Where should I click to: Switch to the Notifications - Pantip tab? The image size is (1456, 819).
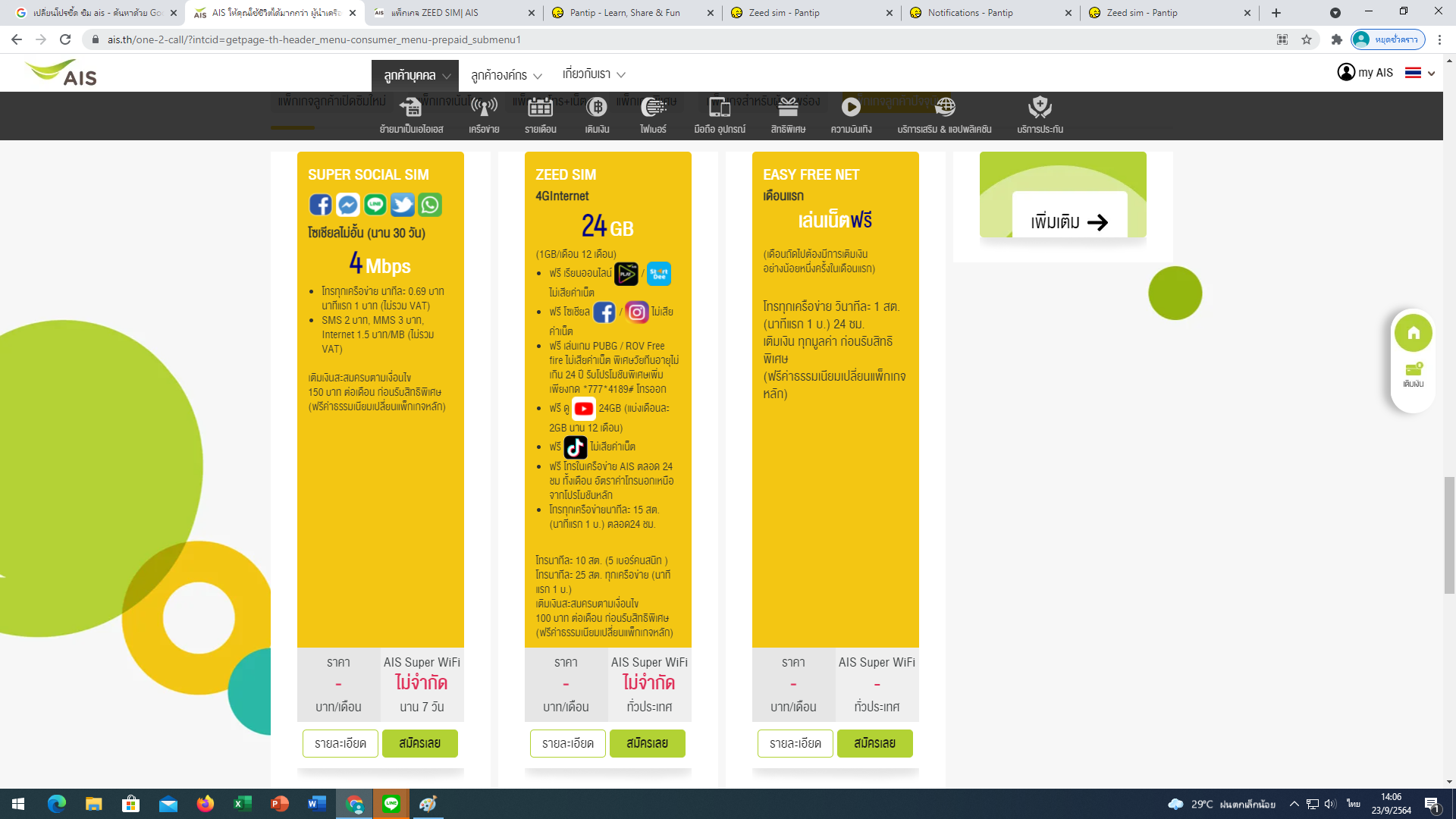click(990, 13)
